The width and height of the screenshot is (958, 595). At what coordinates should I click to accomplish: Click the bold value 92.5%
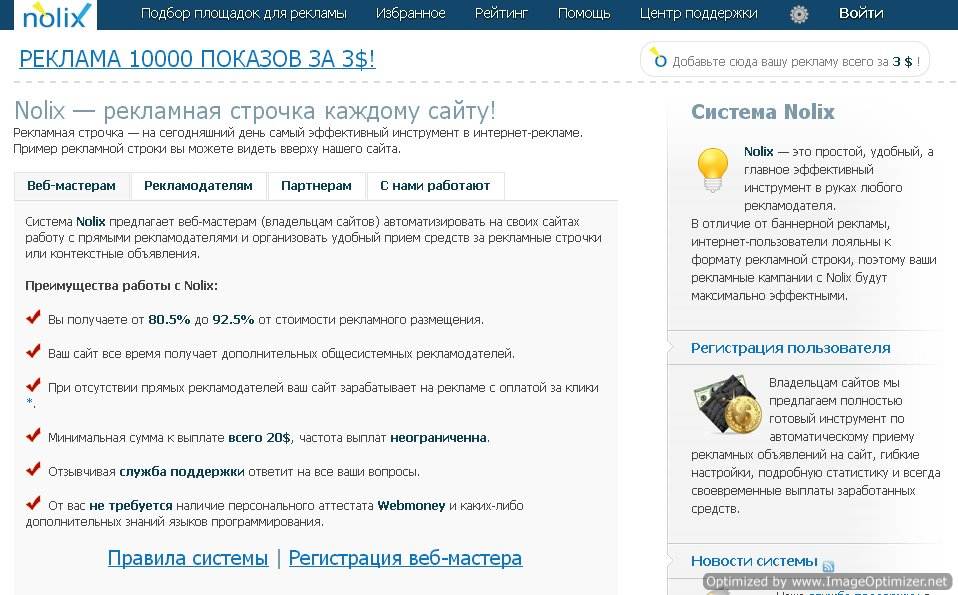pyautogui.click(x=233, y=319)
